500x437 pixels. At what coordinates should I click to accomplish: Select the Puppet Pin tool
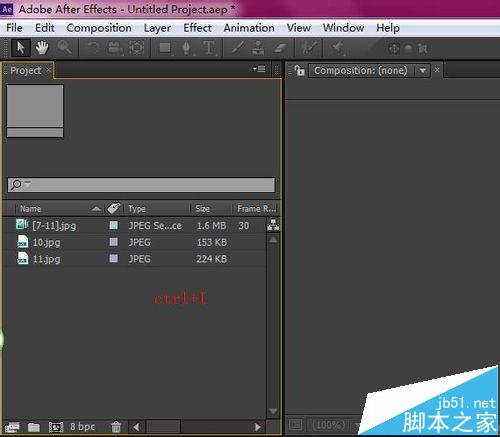(x=338, y=48)
